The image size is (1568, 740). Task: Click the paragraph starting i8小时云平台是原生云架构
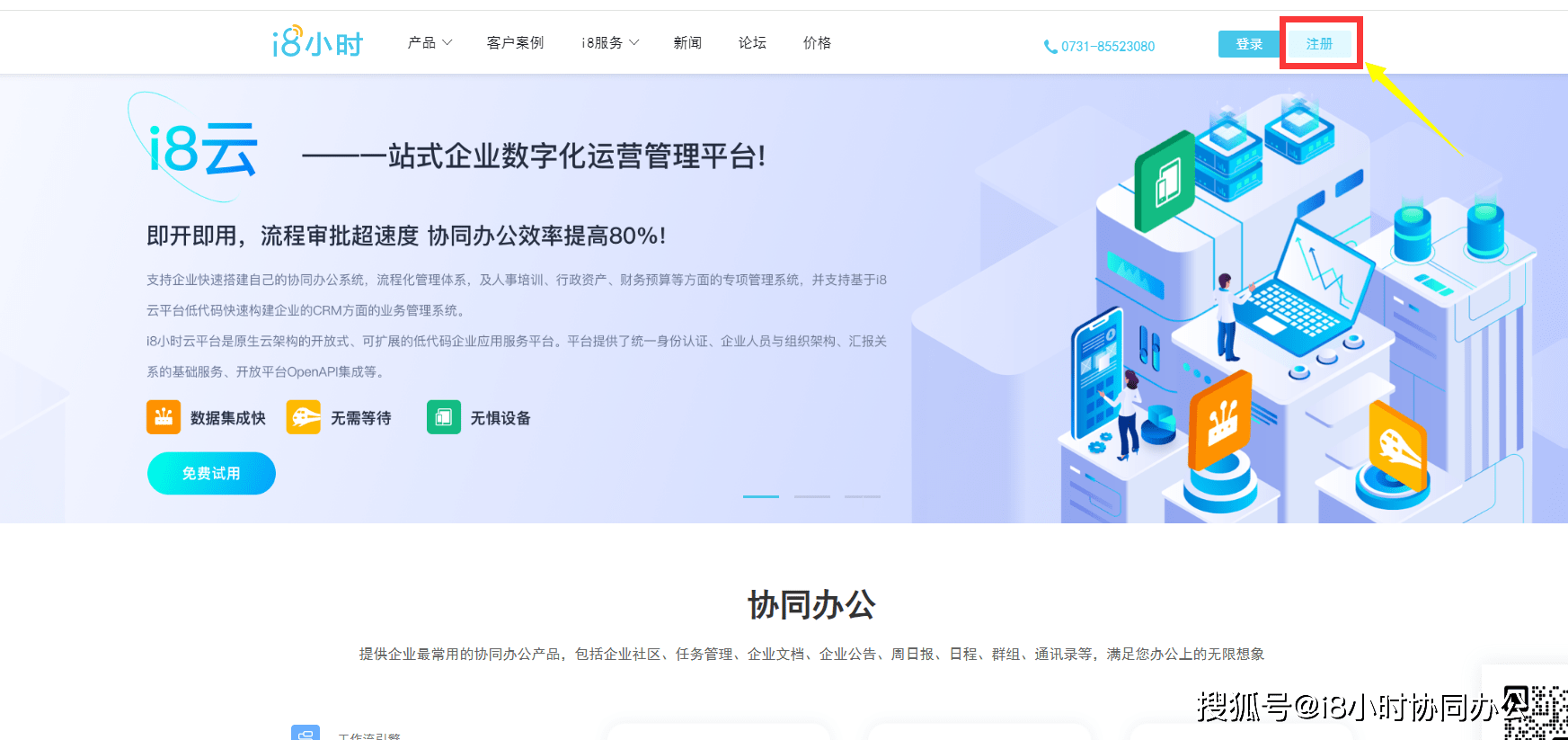[517, 356]
